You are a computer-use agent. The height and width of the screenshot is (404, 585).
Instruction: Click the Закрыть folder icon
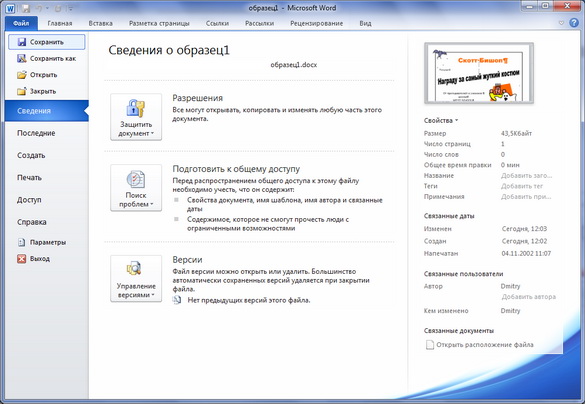(x=22, y=91)
